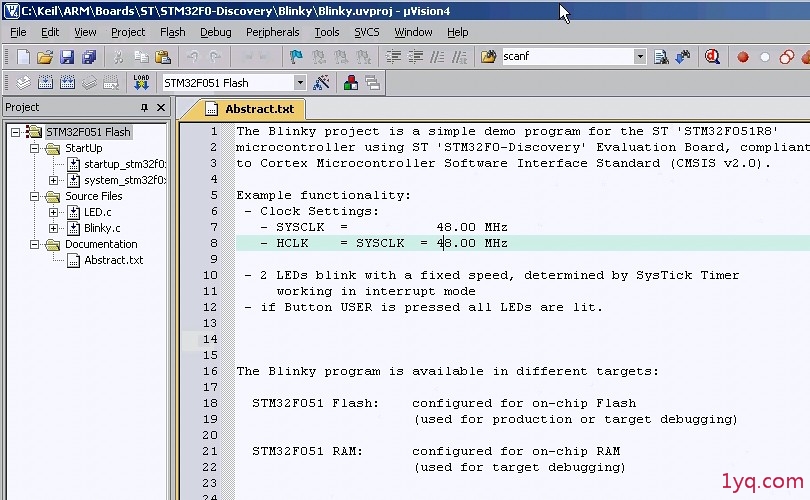Close the Project panel
This screenshot has height=500, width=810.
(161, 107)
